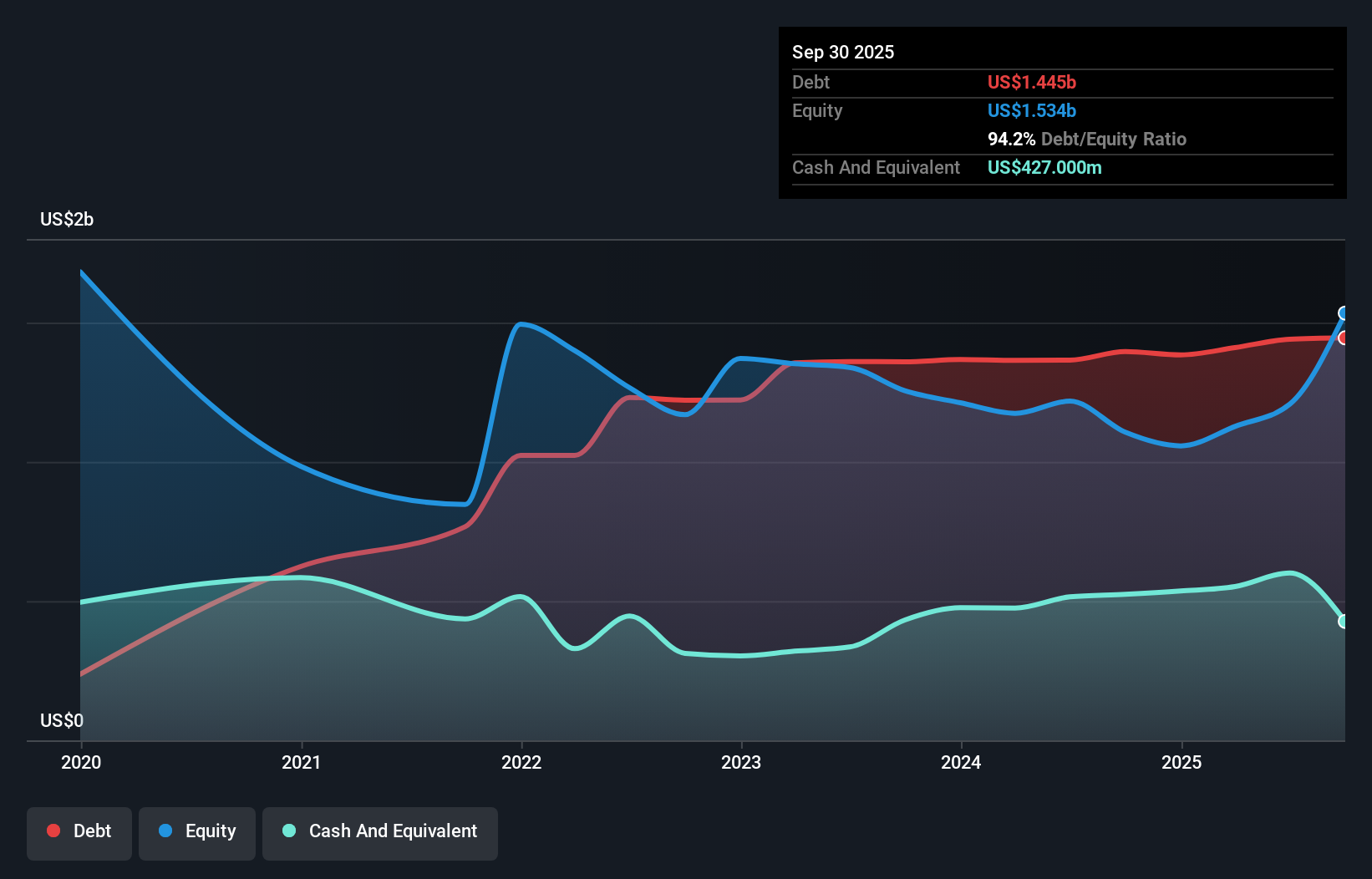Click the Sep 30 2025 tooltip date

(843, 52)
